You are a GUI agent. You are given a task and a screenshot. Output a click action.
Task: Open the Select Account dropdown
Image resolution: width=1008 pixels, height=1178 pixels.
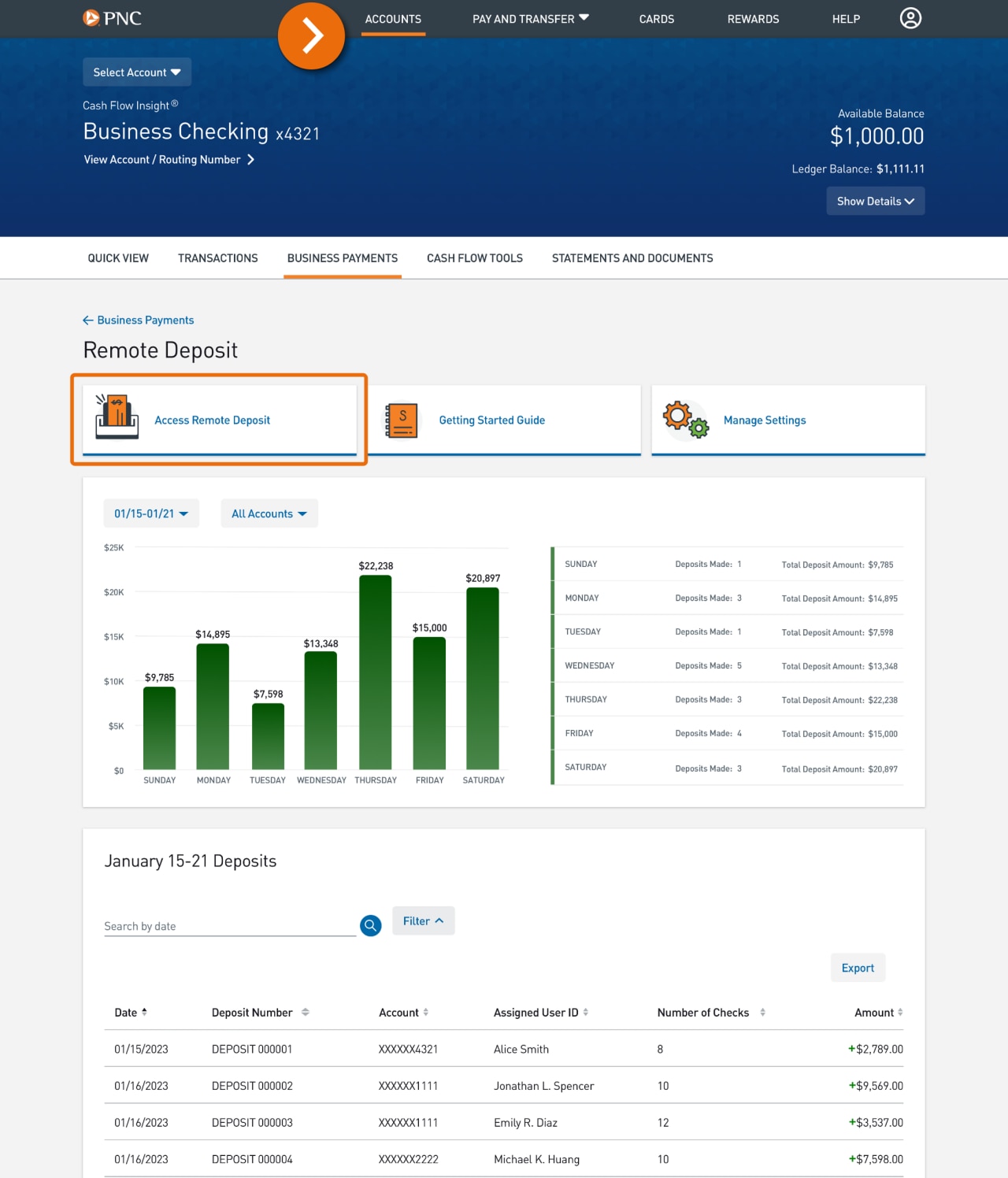pos(136,72)
